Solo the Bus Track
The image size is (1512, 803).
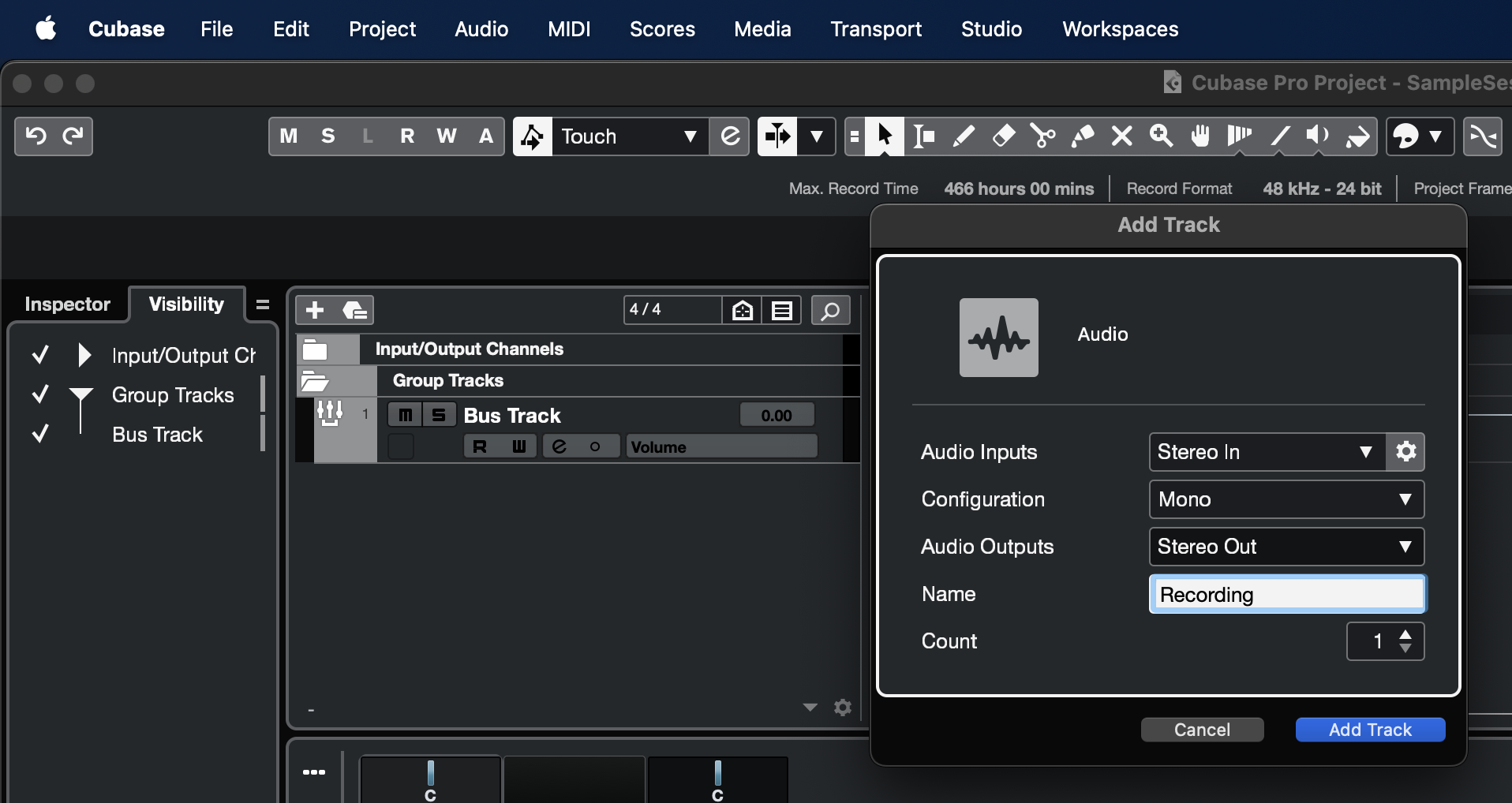pos(439,415)
